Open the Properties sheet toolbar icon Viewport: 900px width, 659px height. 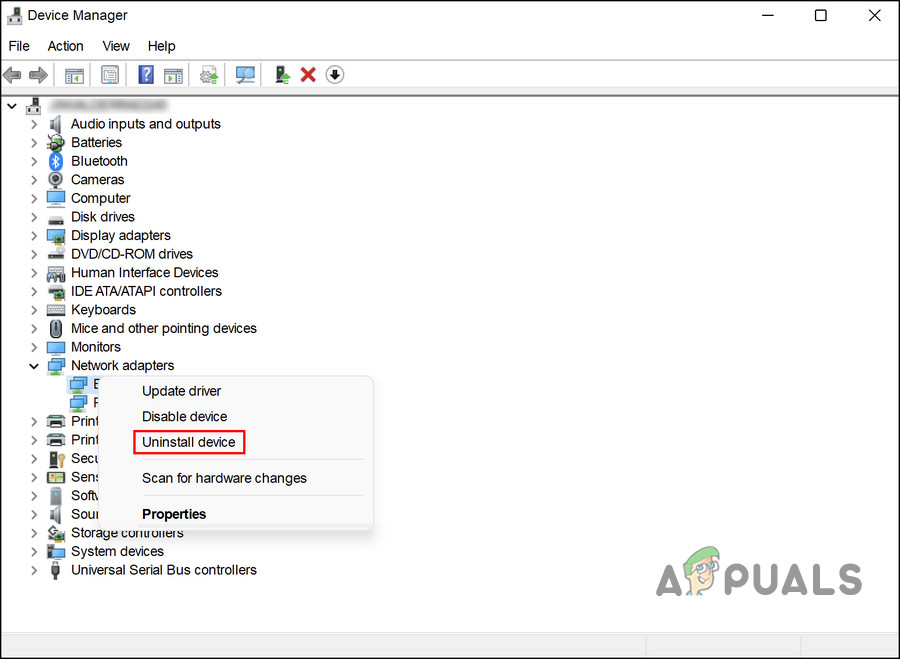coord(110,75)
